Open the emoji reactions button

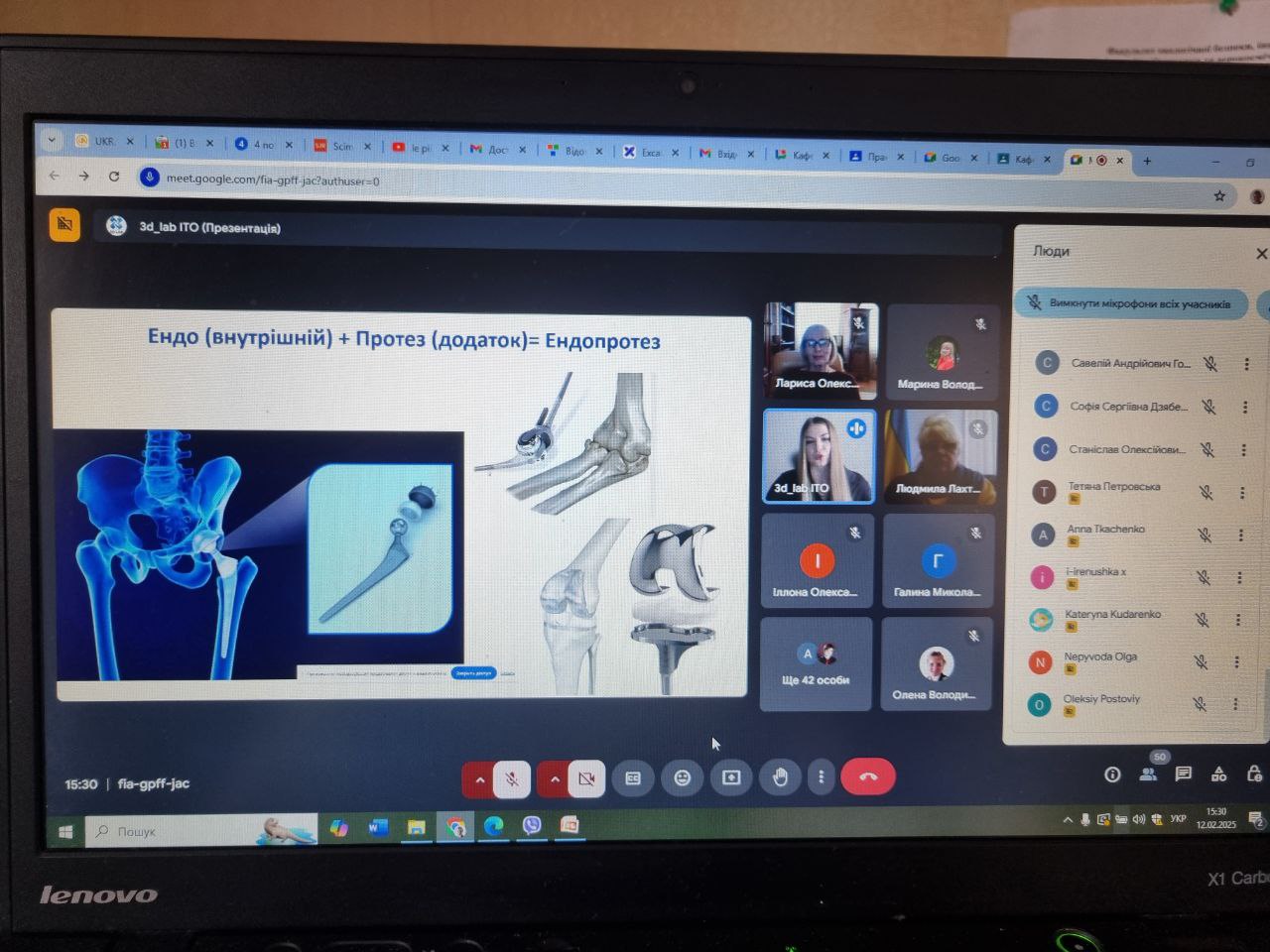pyautogui.click(x=682, y=778)
